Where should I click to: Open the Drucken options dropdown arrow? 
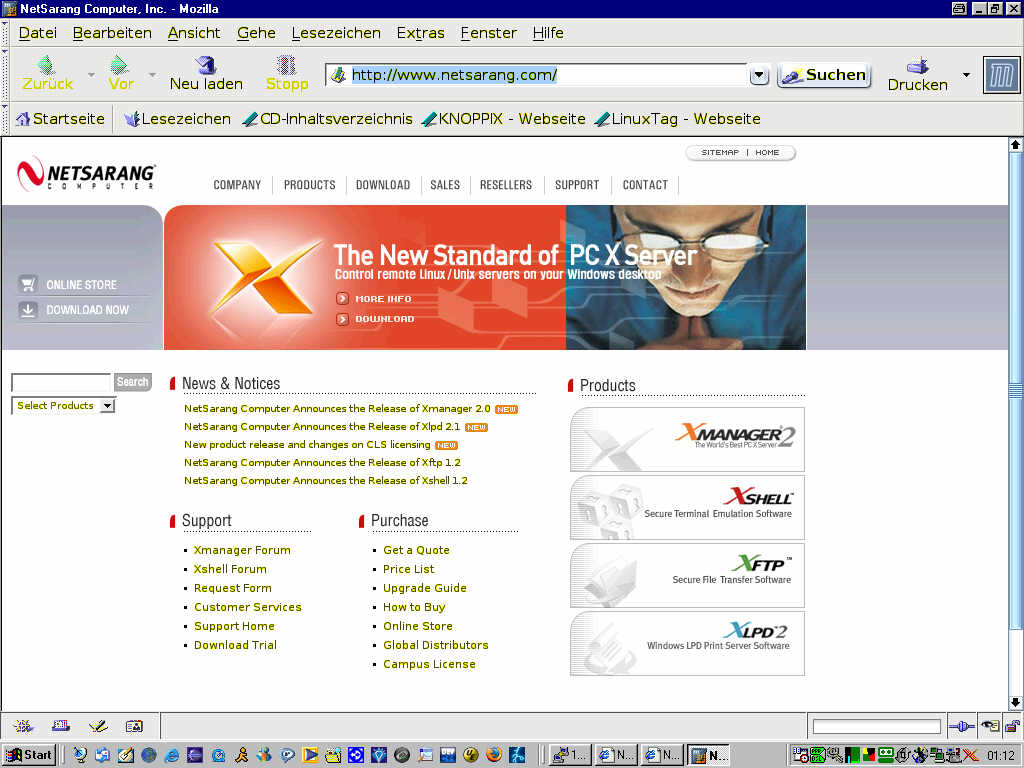point(967,74)
